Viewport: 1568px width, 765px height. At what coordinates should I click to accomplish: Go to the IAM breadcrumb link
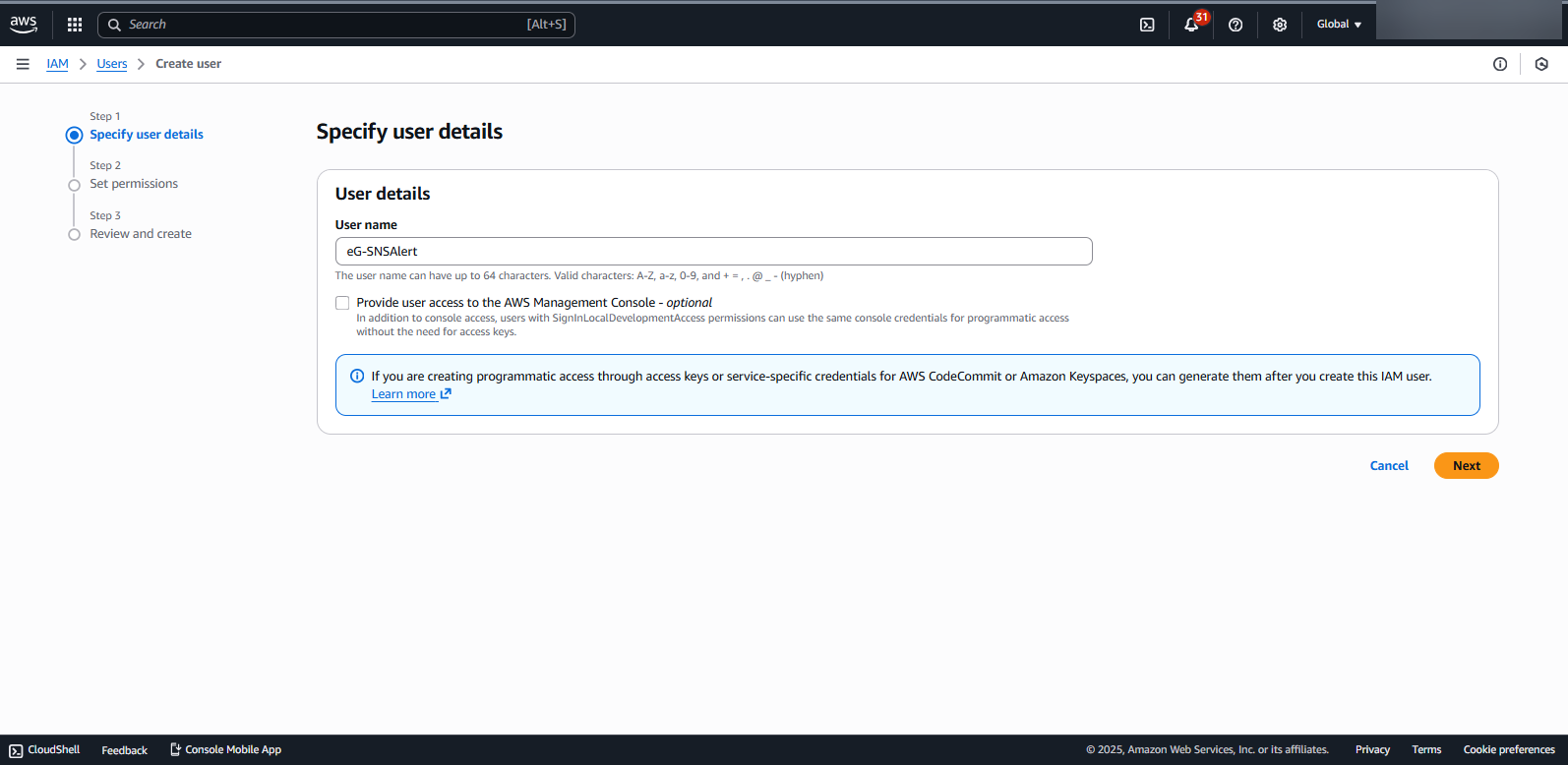(x=58, y=64)
